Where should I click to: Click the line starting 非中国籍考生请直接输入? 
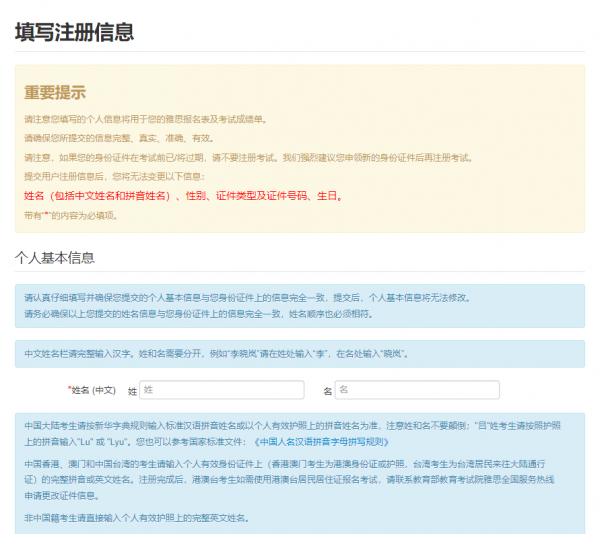[x=137, y=518]
